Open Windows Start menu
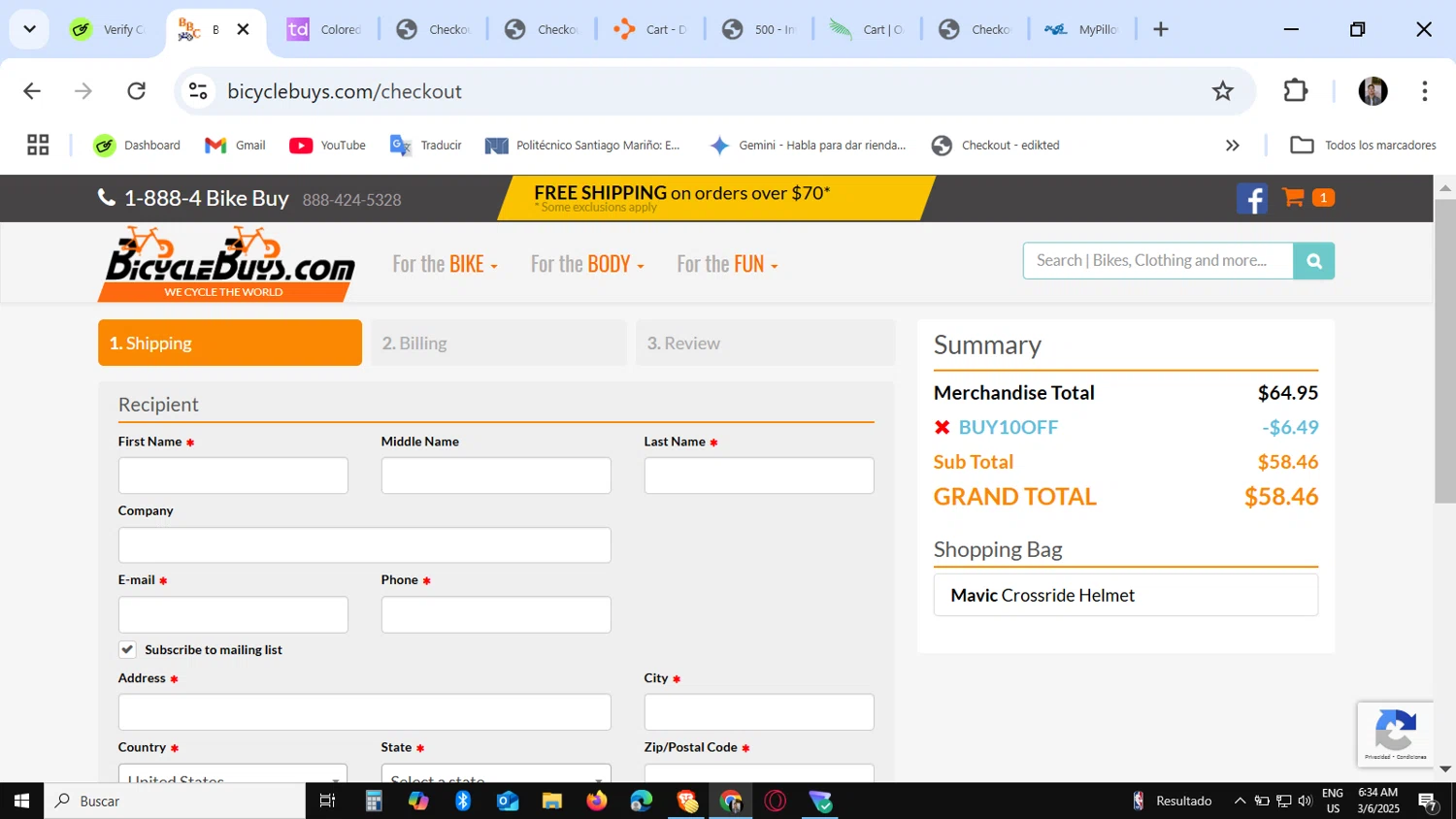The image size is (1456, 819). pos(21,801)
